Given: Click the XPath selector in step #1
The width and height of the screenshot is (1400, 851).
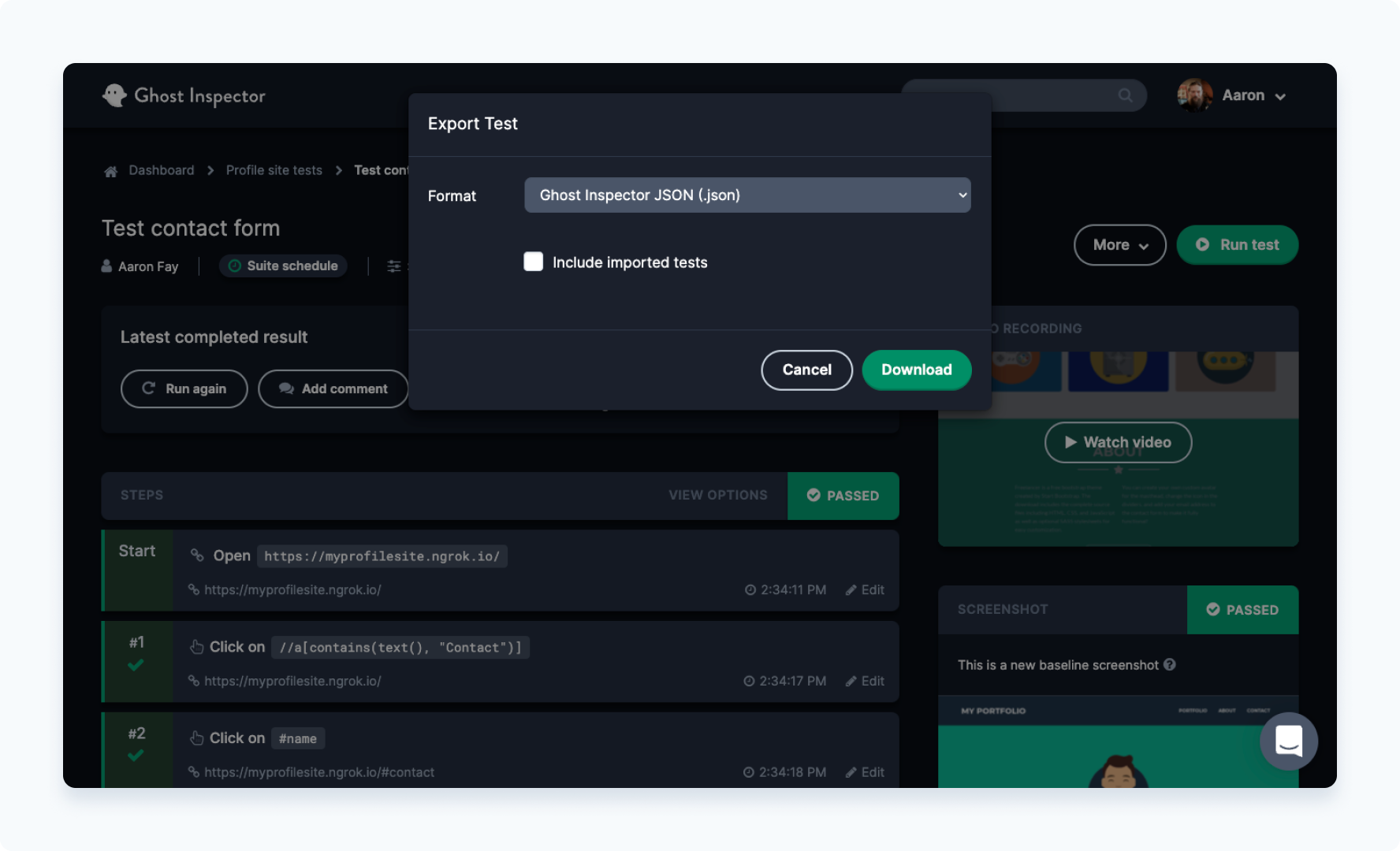Looking at the screenshot, I should pos(400,648).
